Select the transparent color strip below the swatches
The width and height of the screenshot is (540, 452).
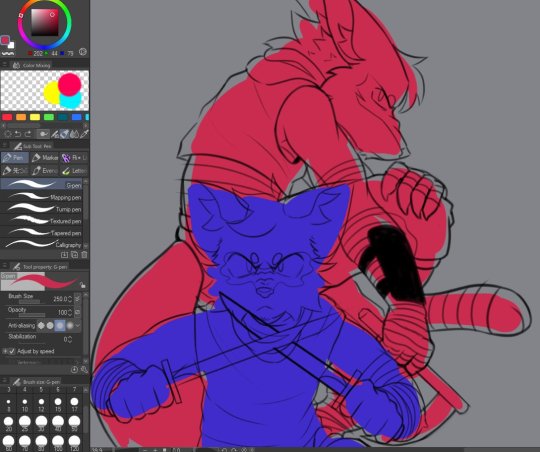tap(7, 53)
